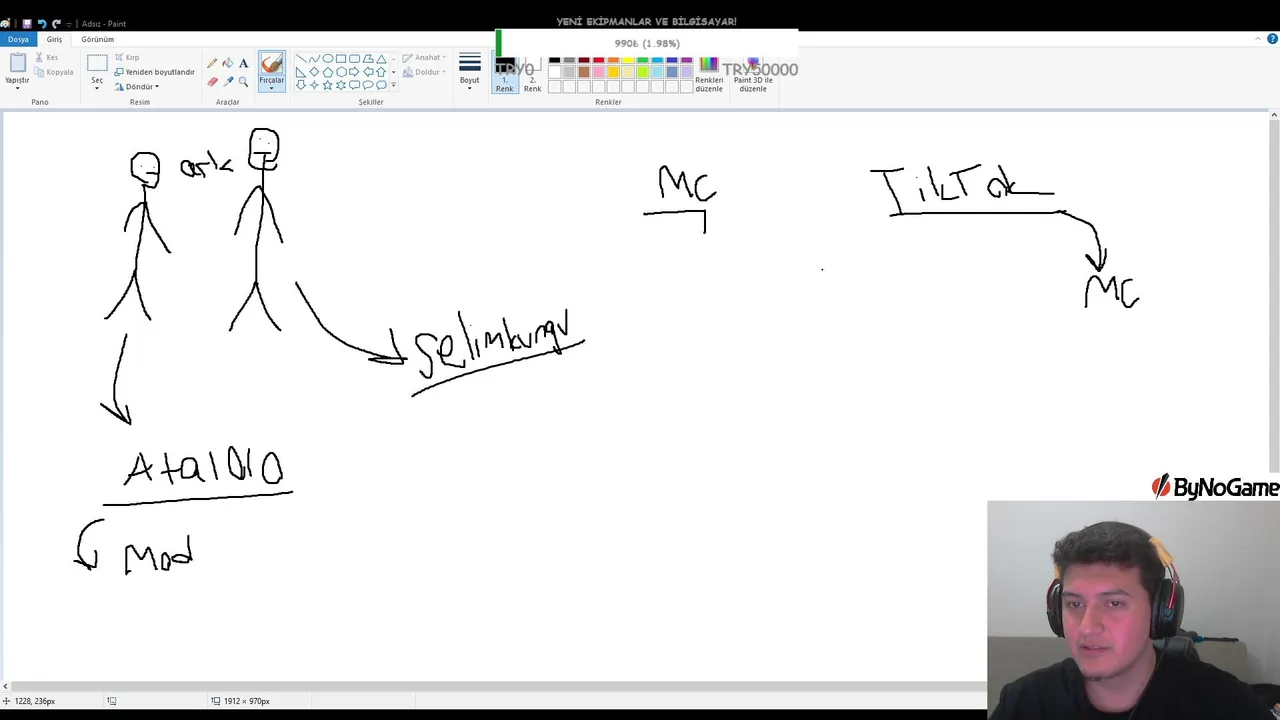Choose the Rounded rectangle shape
This screenshot has width=1280, height=720.
pyautogui.click(x=354, y=59)
